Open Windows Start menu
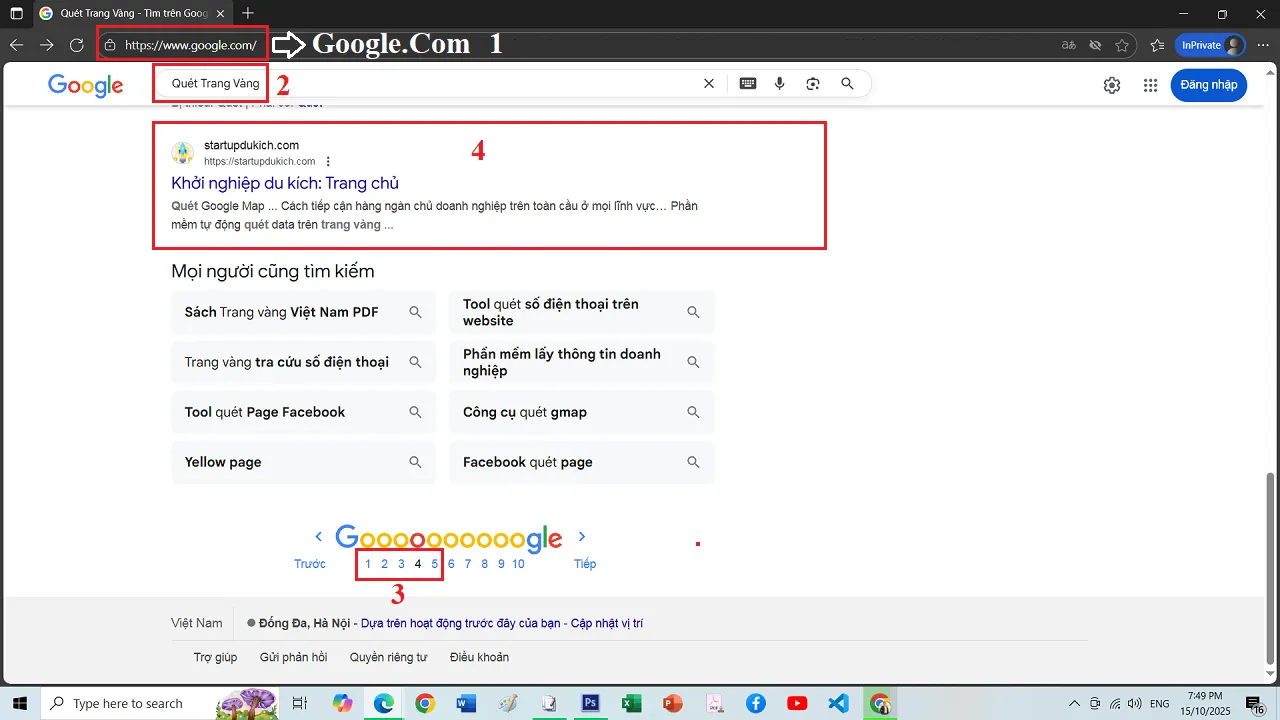Viewport: 1280px width, 720px height. pyautogui.click(x=20, y=703)
